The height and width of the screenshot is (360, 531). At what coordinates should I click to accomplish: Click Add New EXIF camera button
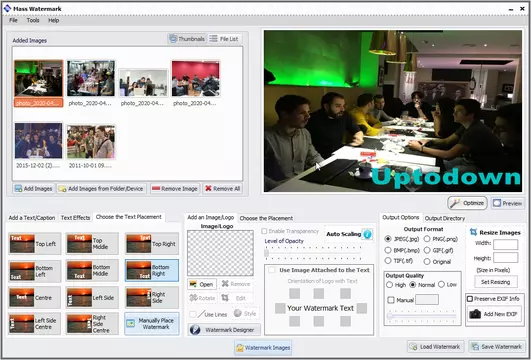[x=495, y=314]
